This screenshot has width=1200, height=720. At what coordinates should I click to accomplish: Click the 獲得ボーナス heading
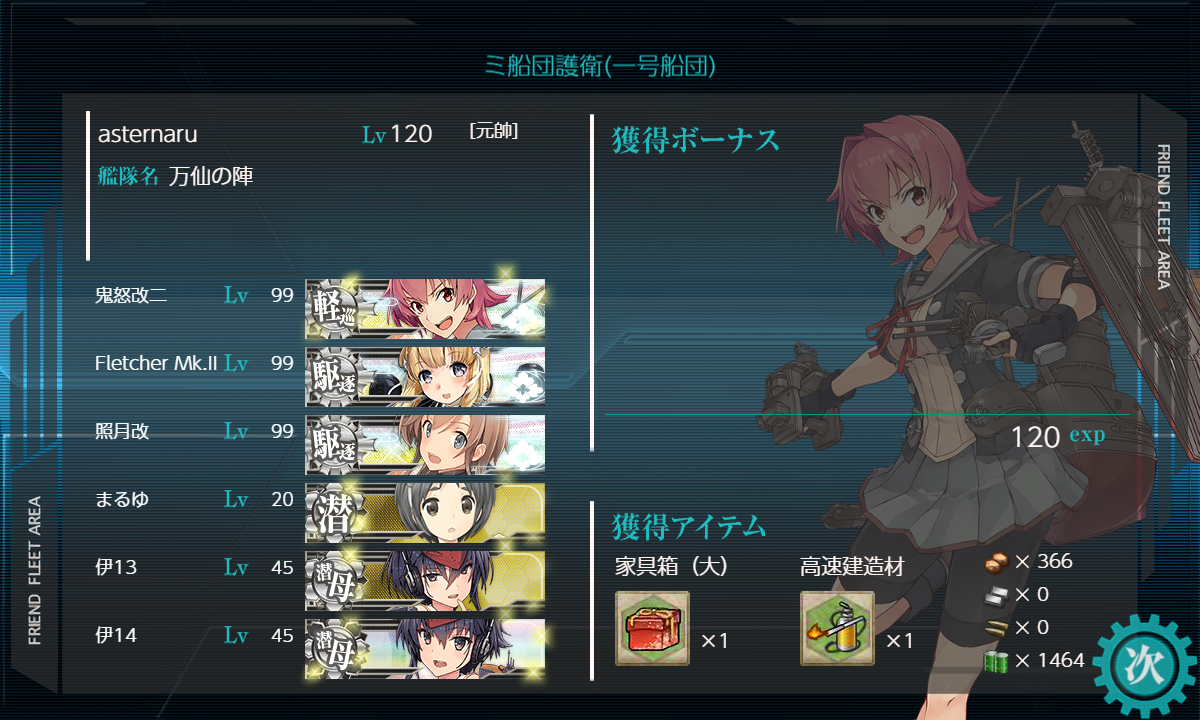pyautogui.click(x=695, y=140)
